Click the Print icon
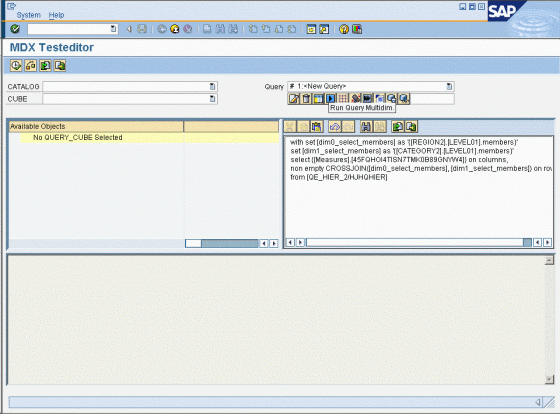 coord(207,29)
